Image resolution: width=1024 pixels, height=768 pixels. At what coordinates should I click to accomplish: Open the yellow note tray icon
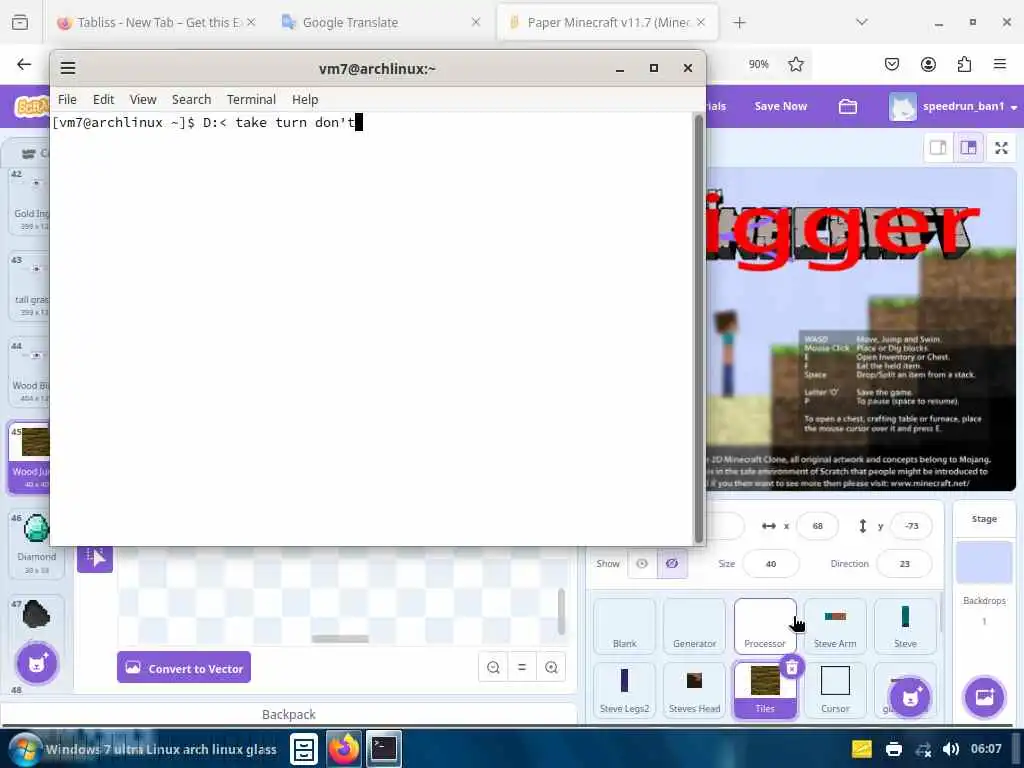862,749
